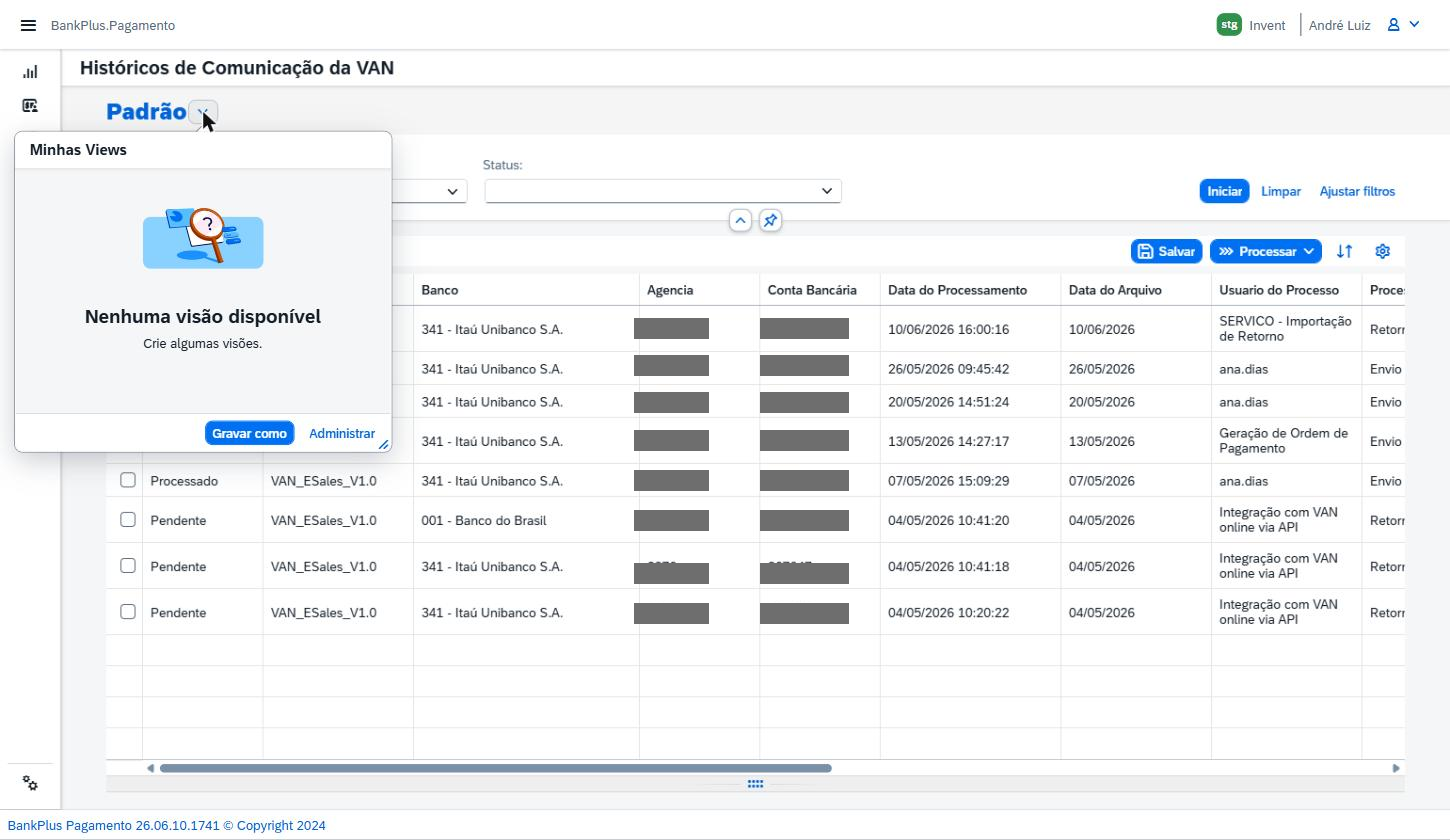Click the Data do Processamento column header
This screenshot has width=1450, height=840.
970,290
